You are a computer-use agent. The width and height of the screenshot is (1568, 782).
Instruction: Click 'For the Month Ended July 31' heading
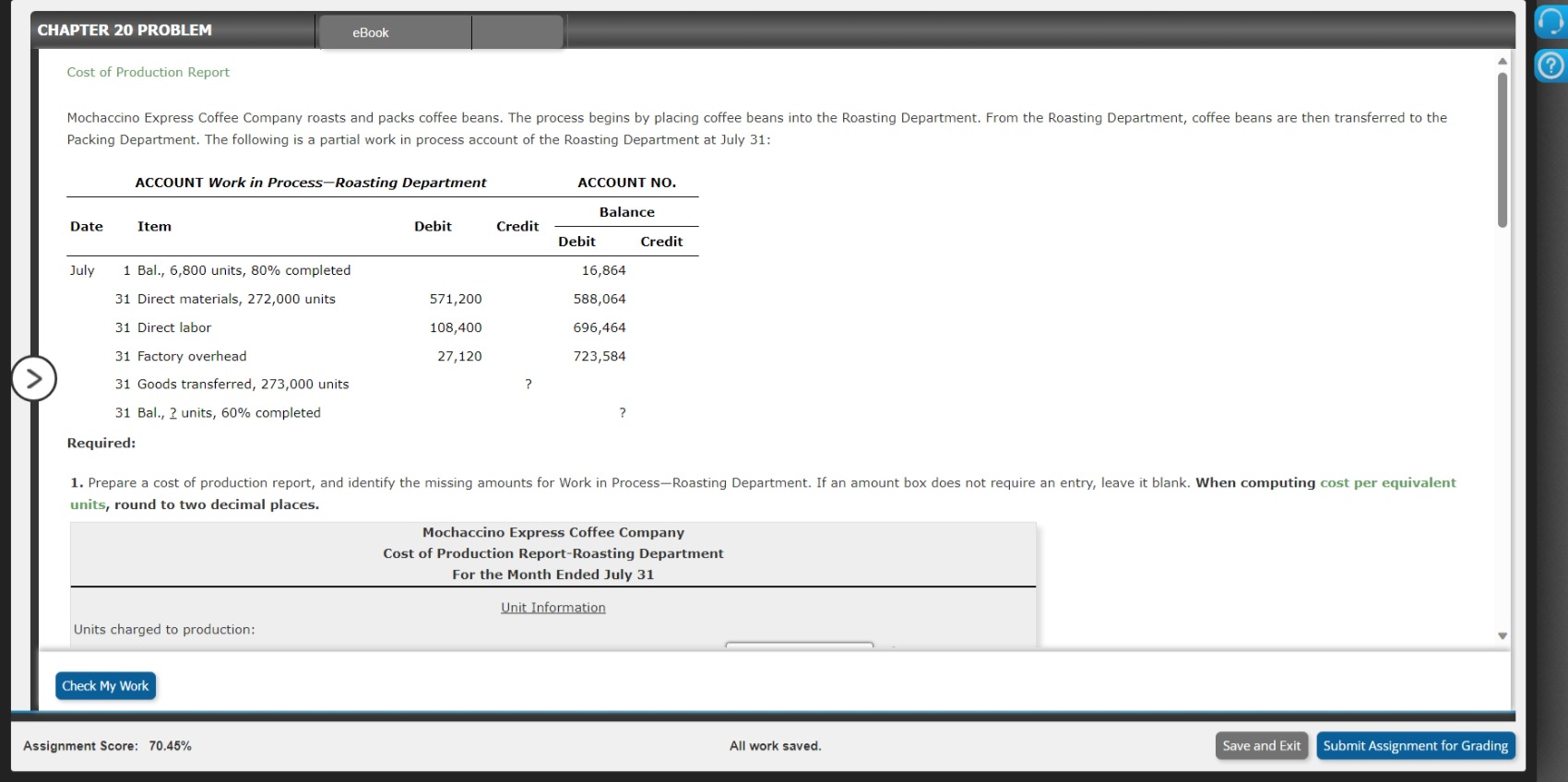tap(553, 575)
